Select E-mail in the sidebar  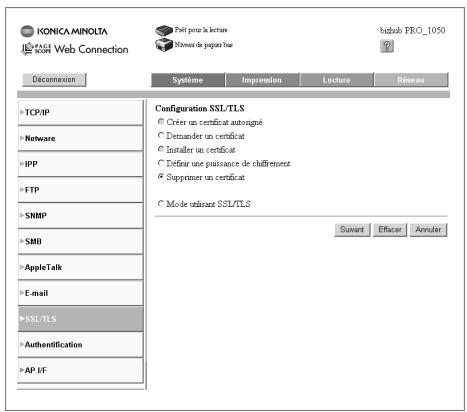pyautogui.click(x=80, y=293)
